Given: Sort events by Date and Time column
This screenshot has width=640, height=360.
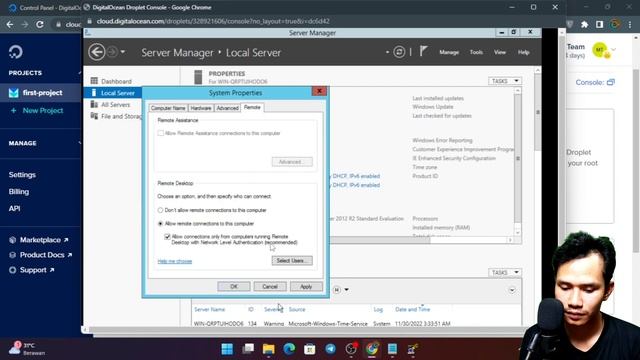Looking at the screenshot, I should [412, 309].
